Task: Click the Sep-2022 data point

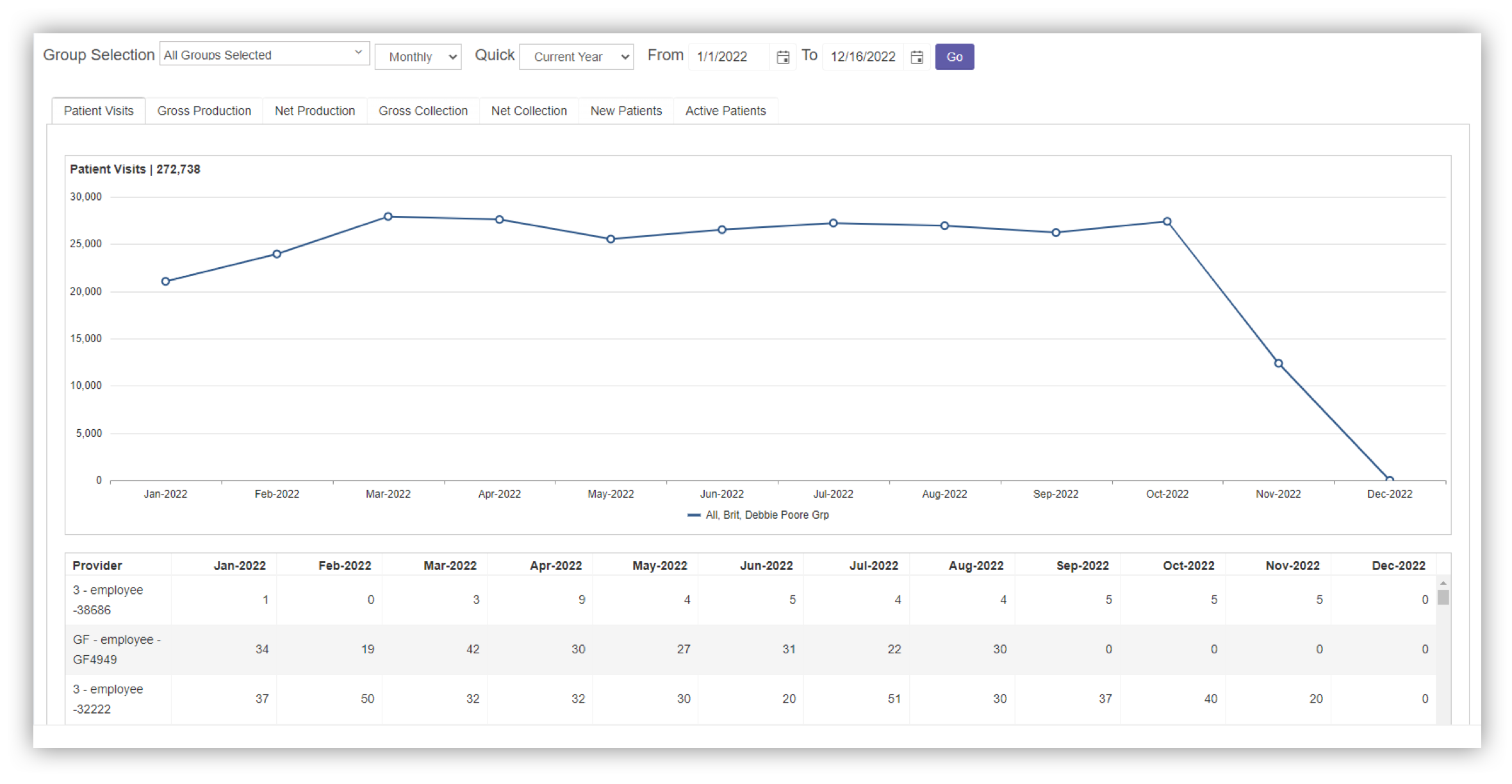Action: pos(1056,233)
